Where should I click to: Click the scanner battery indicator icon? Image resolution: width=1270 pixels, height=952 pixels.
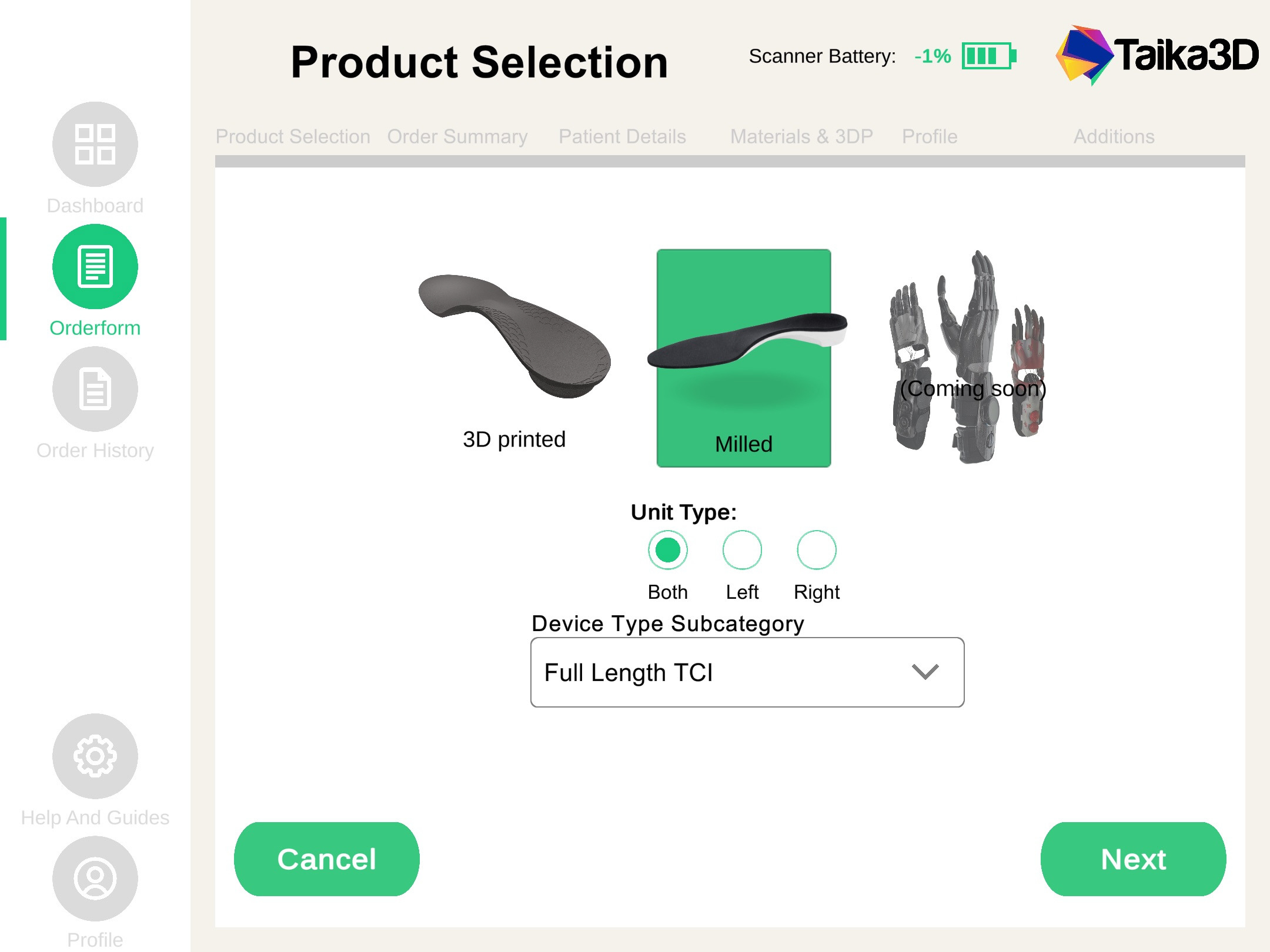(989, 56)
